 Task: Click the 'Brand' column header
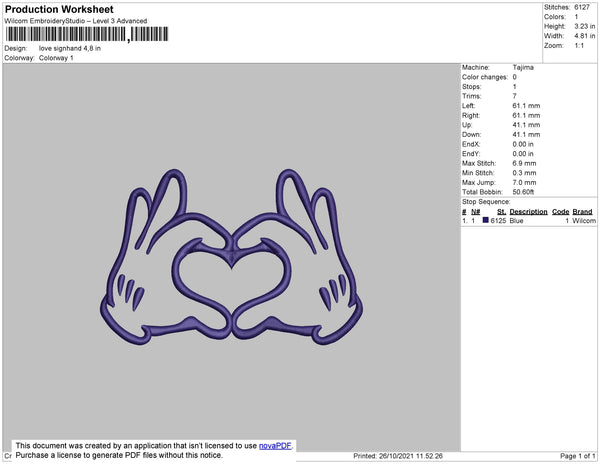point(582,212)
